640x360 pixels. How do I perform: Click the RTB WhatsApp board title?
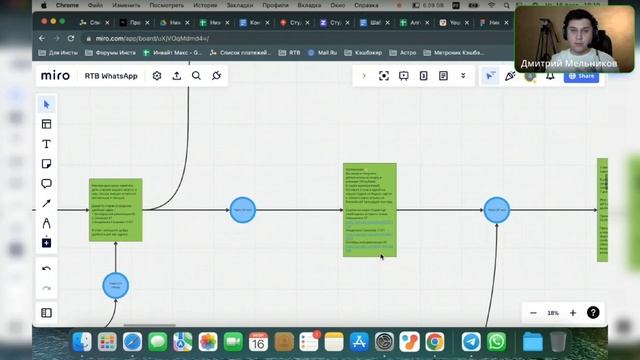[111, 76]
